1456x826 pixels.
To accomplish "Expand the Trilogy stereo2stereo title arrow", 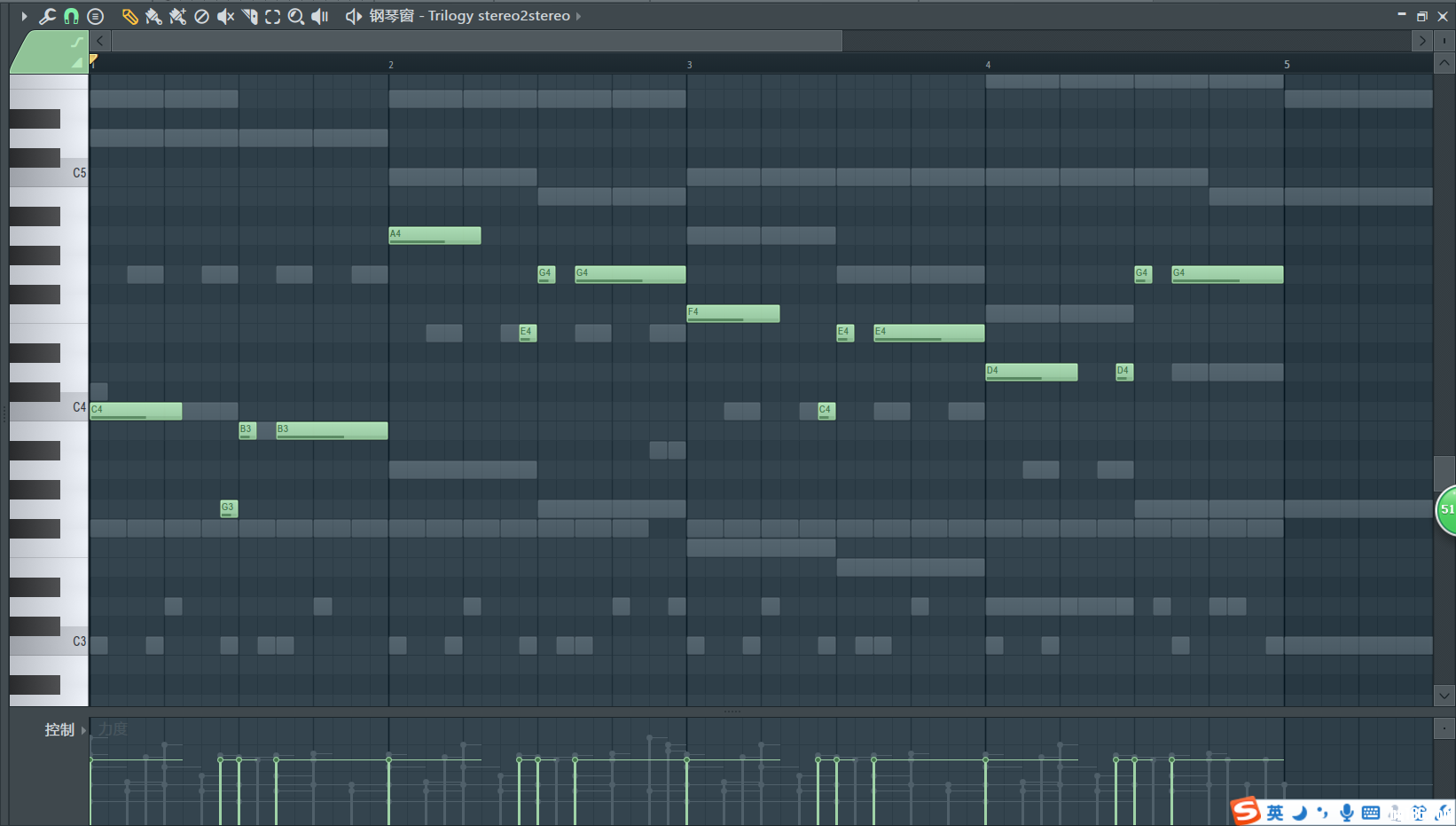I will coord(579,16).
